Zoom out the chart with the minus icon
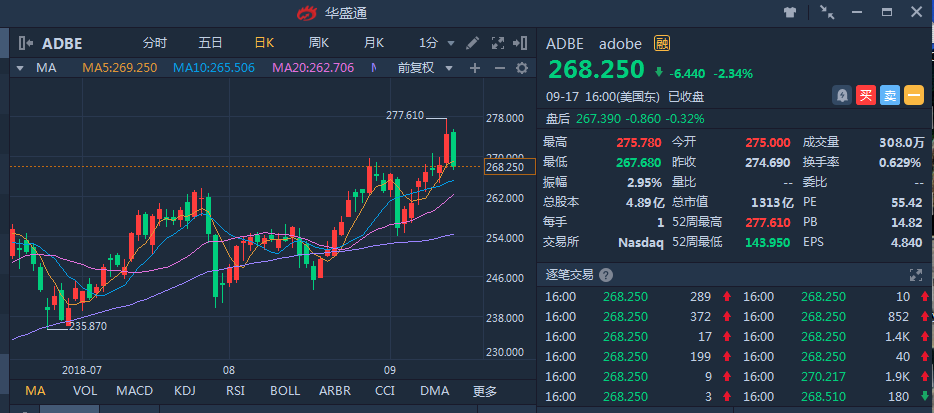 point(499,68)
